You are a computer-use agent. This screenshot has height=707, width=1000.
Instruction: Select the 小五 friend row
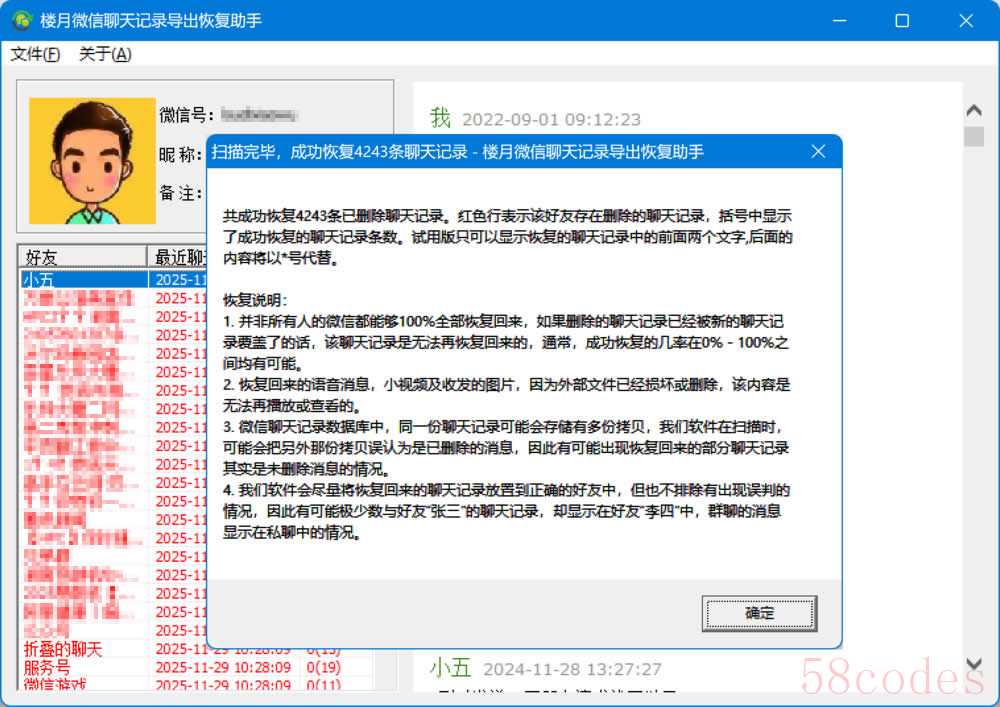[84, 280]
